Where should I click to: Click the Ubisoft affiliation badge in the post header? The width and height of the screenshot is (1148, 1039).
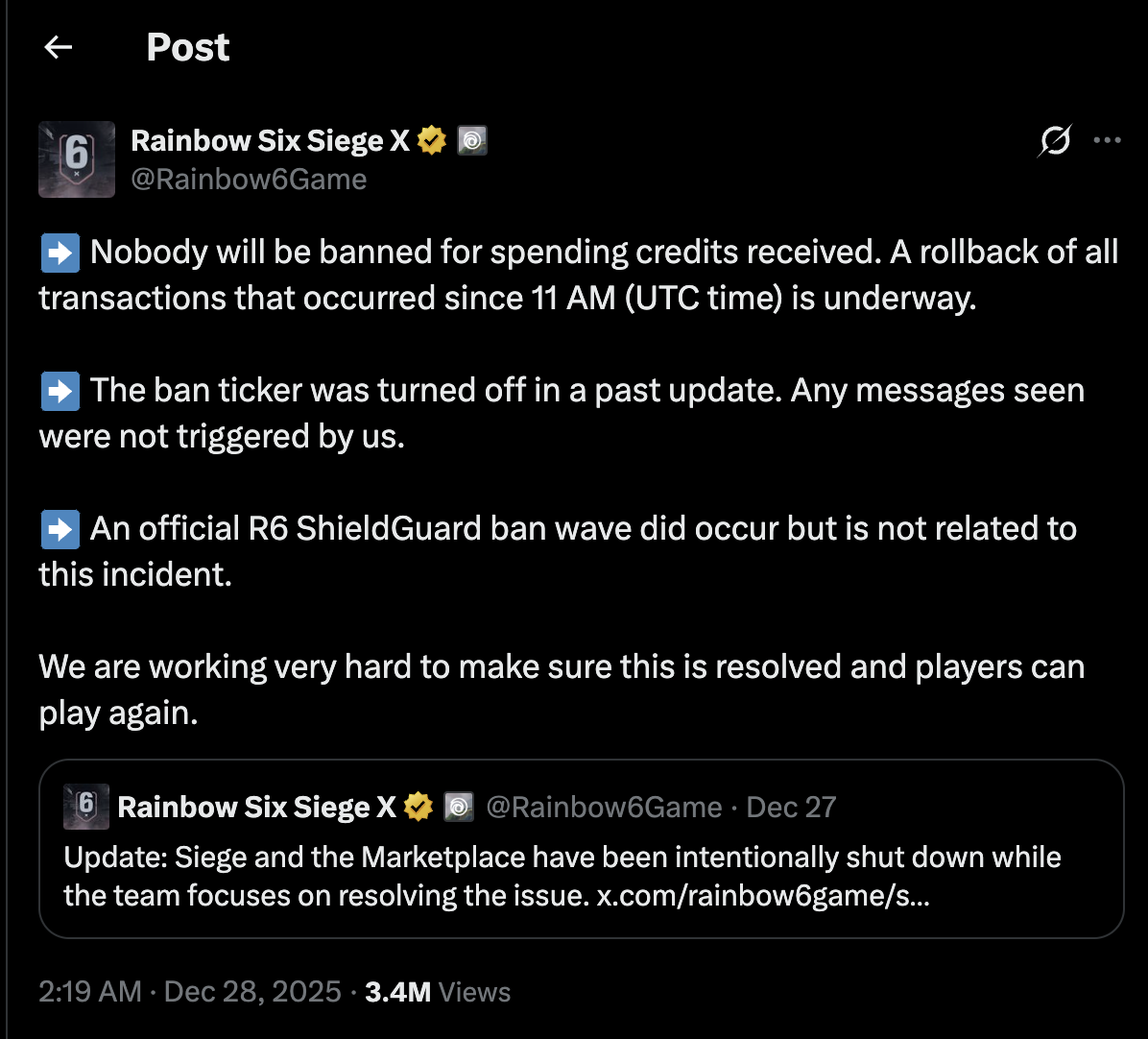472,140
